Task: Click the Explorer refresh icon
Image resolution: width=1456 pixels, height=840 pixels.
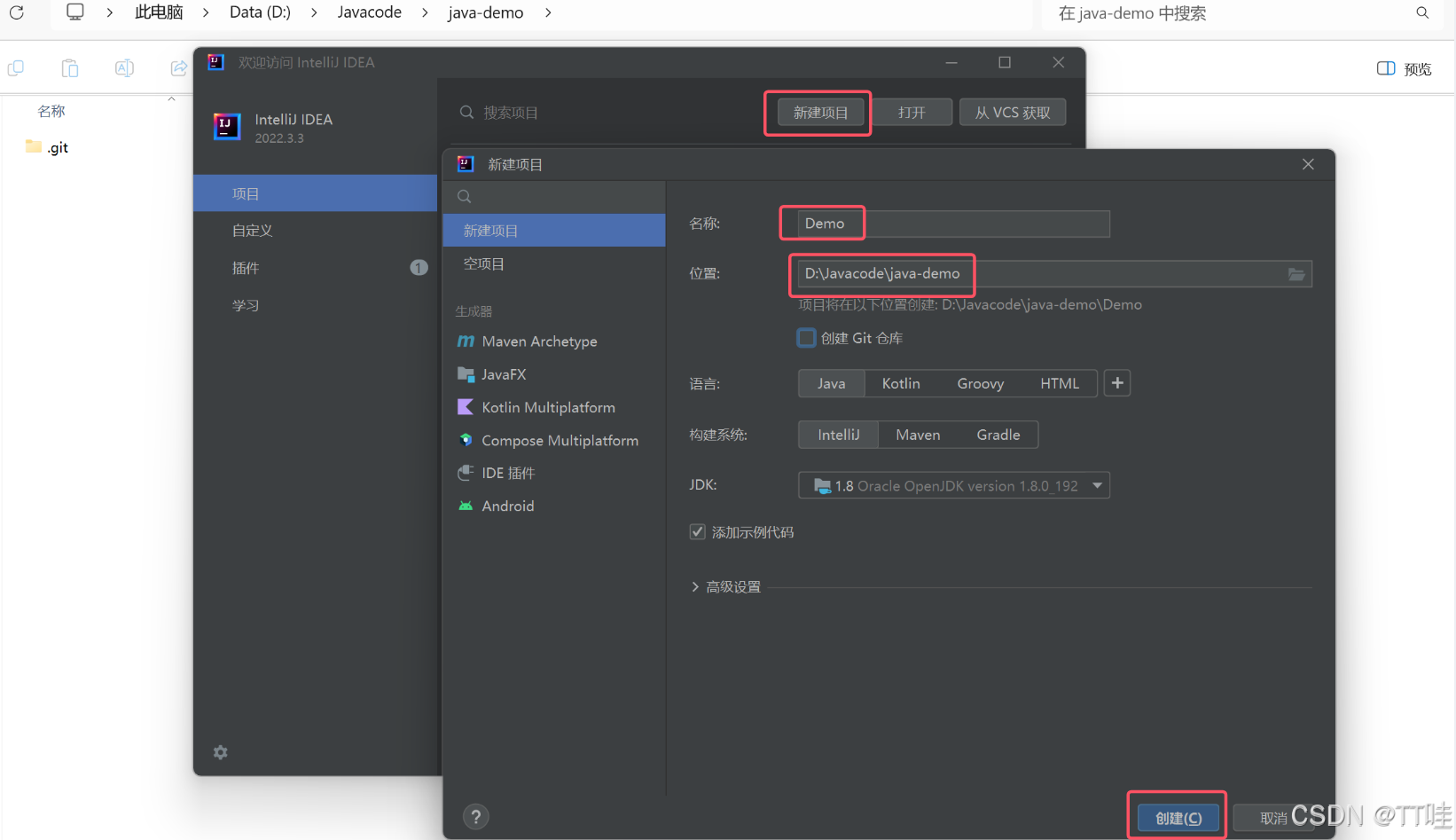Action: tap(17, 12)
